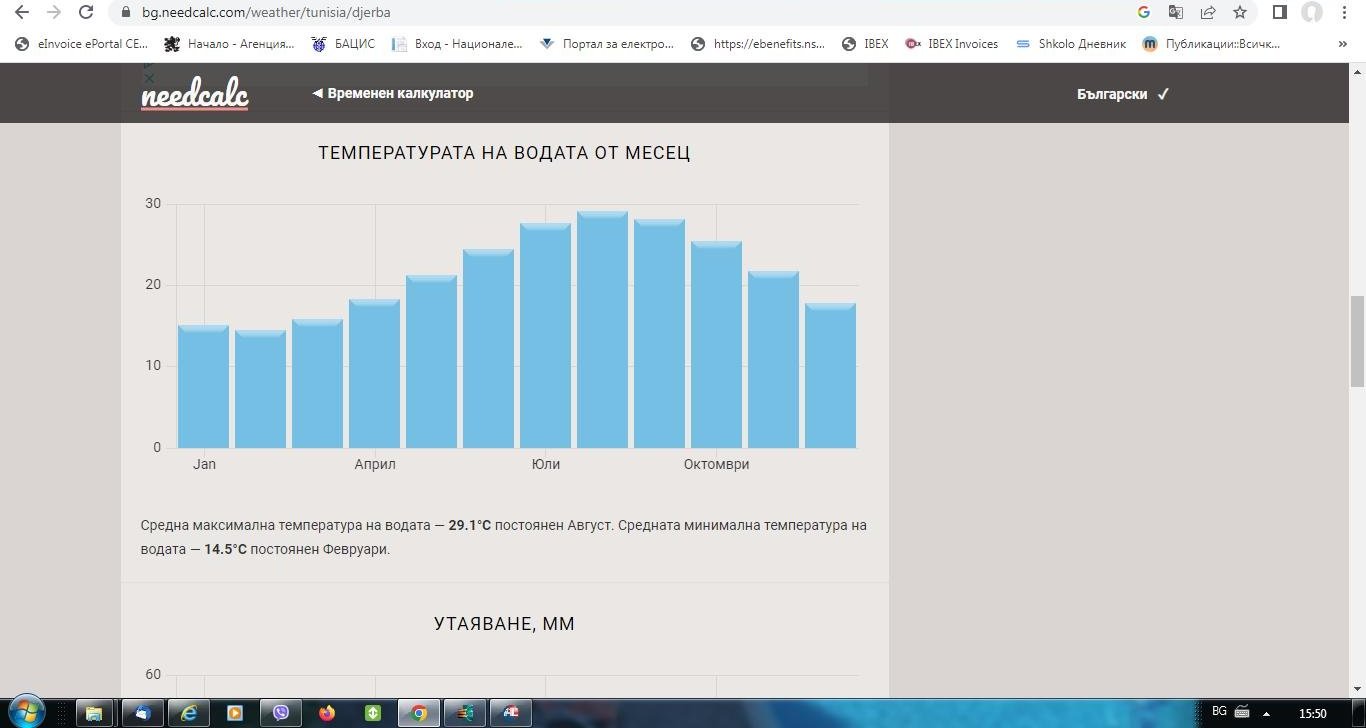Open the Shkolo Дневник bookmark
The width and height of the screenshot is (1366, 728).
1070,44
